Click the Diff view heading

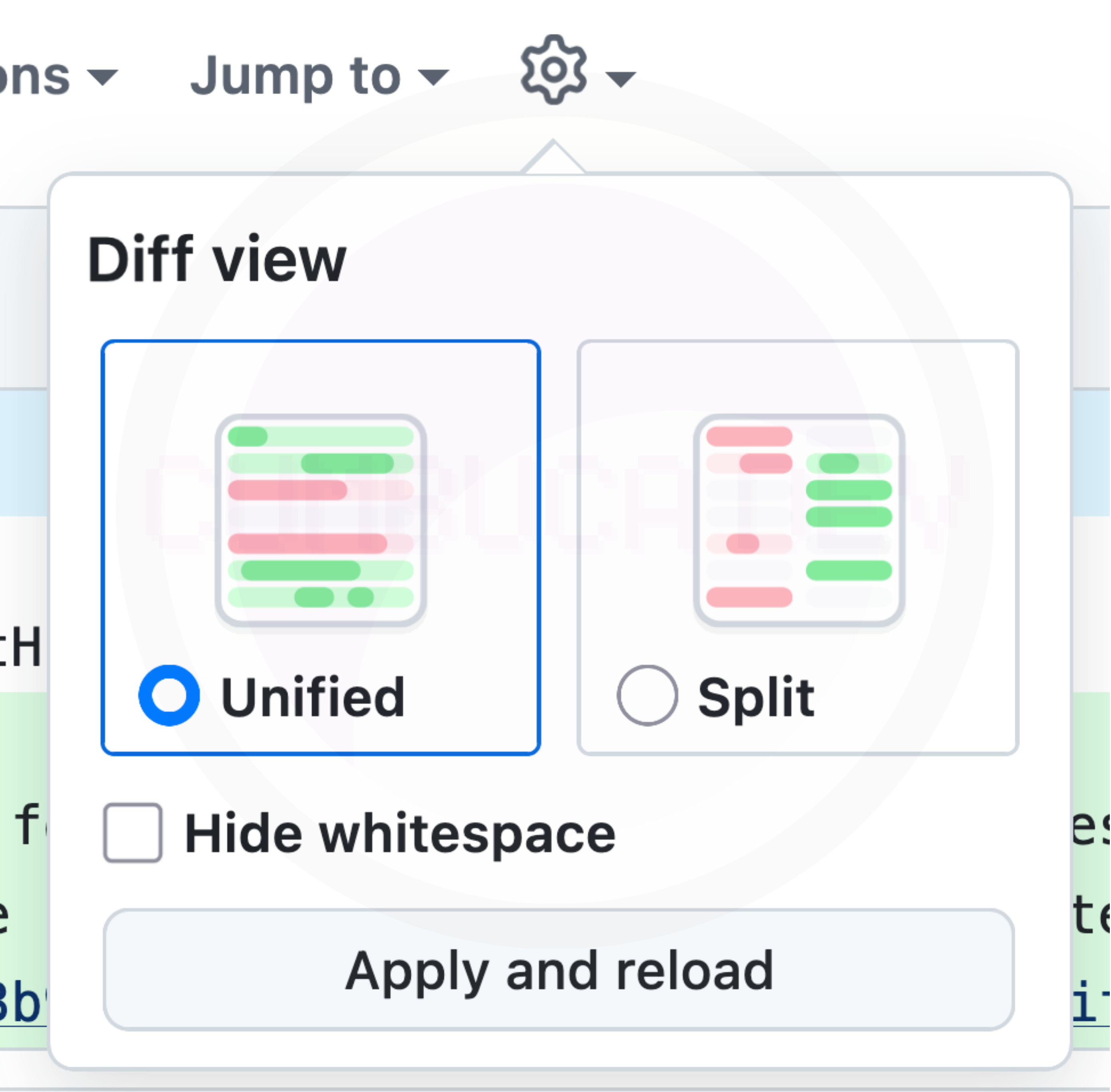[217, 260]
